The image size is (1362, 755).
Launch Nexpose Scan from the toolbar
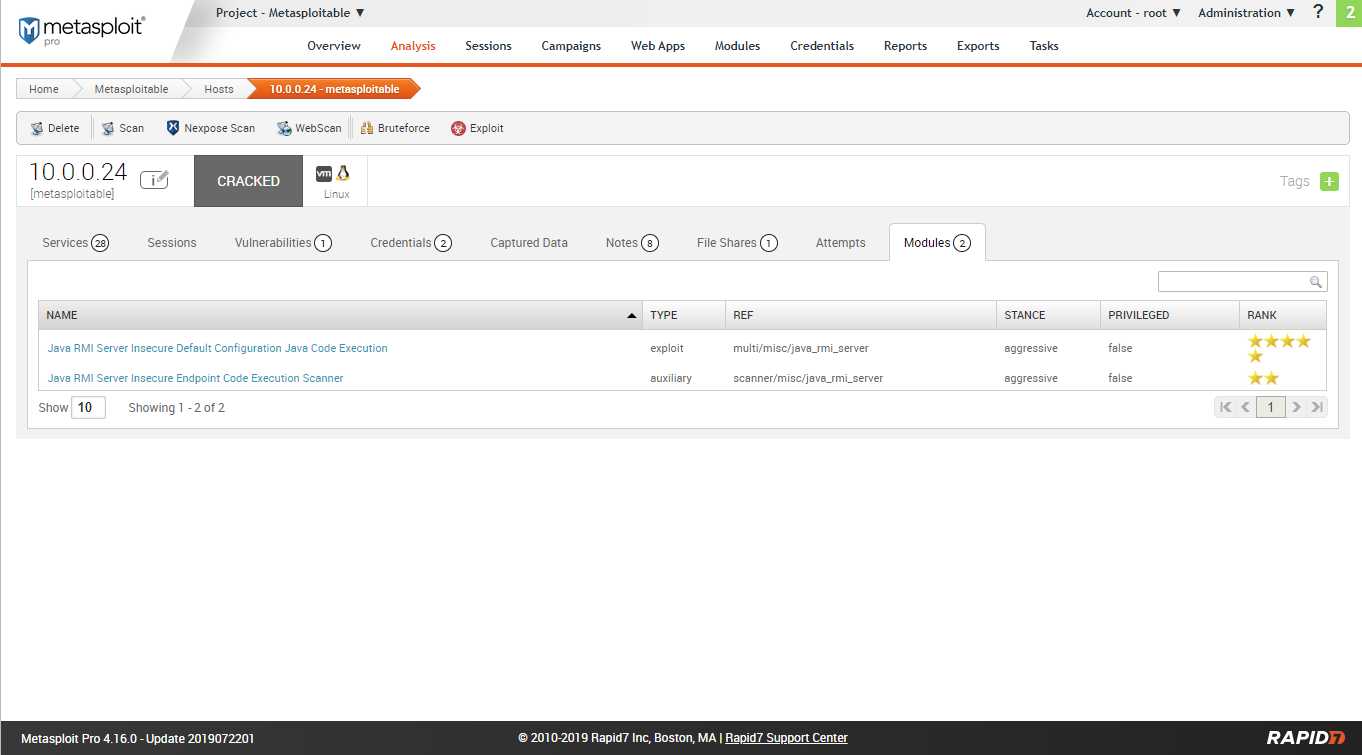(x=210, y=128)
